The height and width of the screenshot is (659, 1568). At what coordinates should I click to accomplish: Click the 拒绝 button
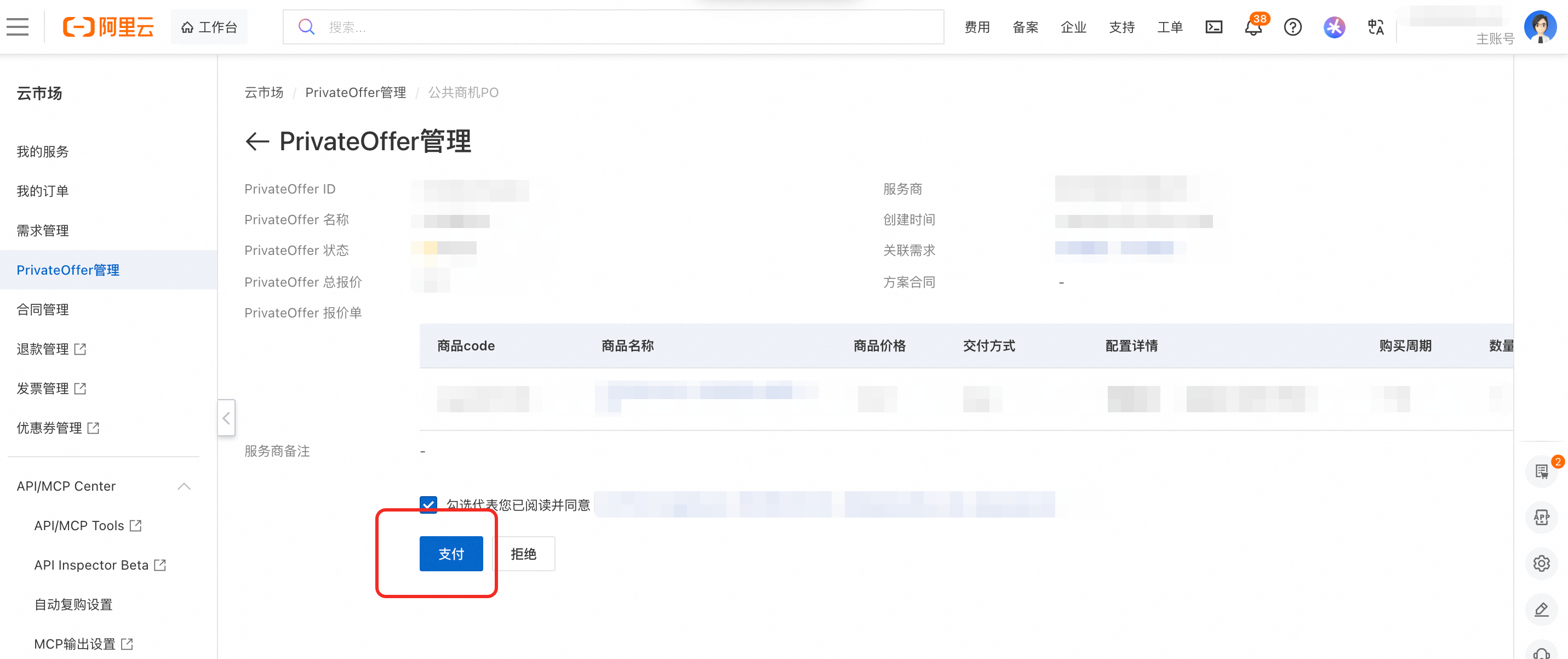click(523, 554)
